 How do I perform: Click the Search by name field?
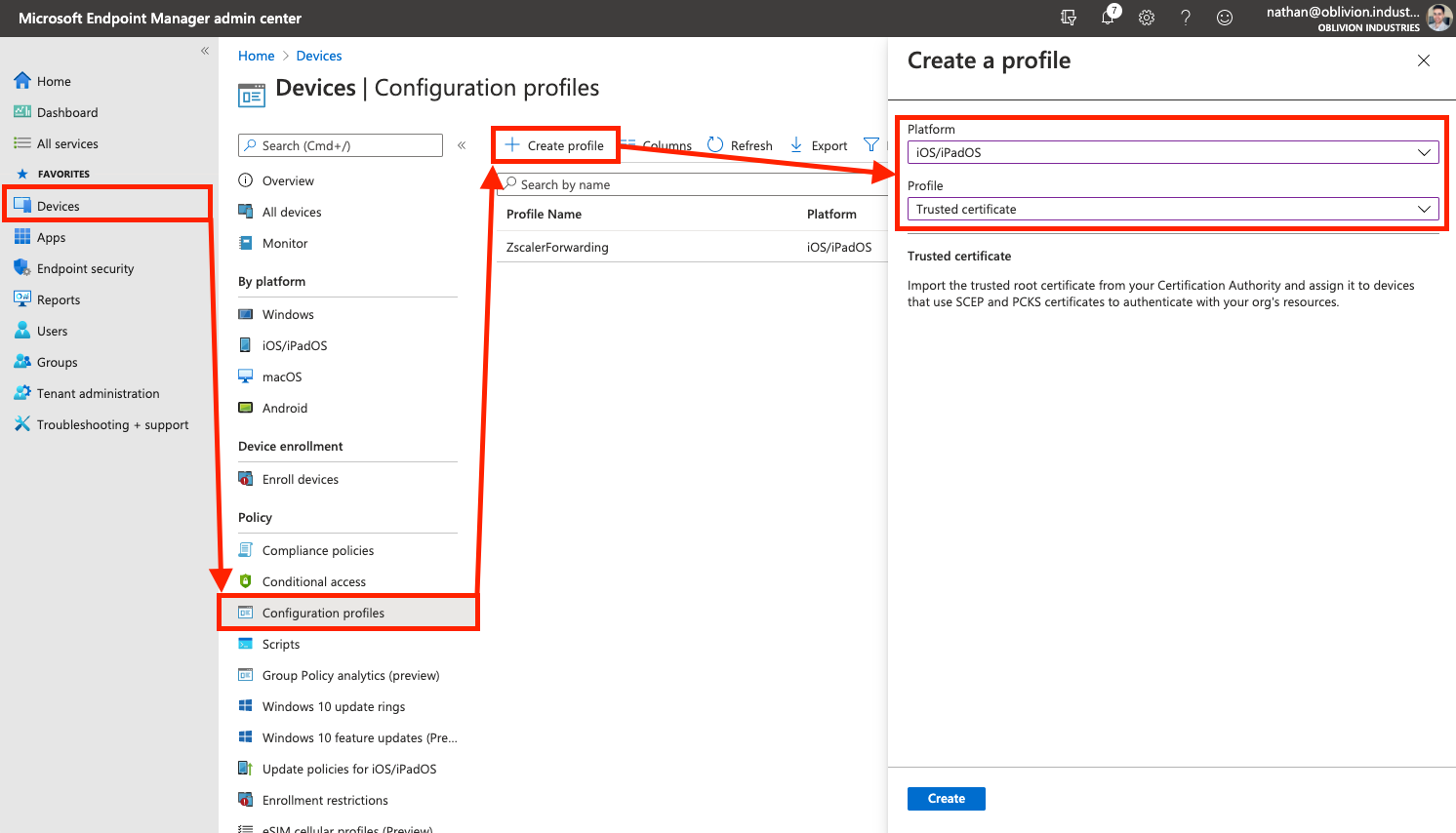pyautogui.click(x=693, y=184)
